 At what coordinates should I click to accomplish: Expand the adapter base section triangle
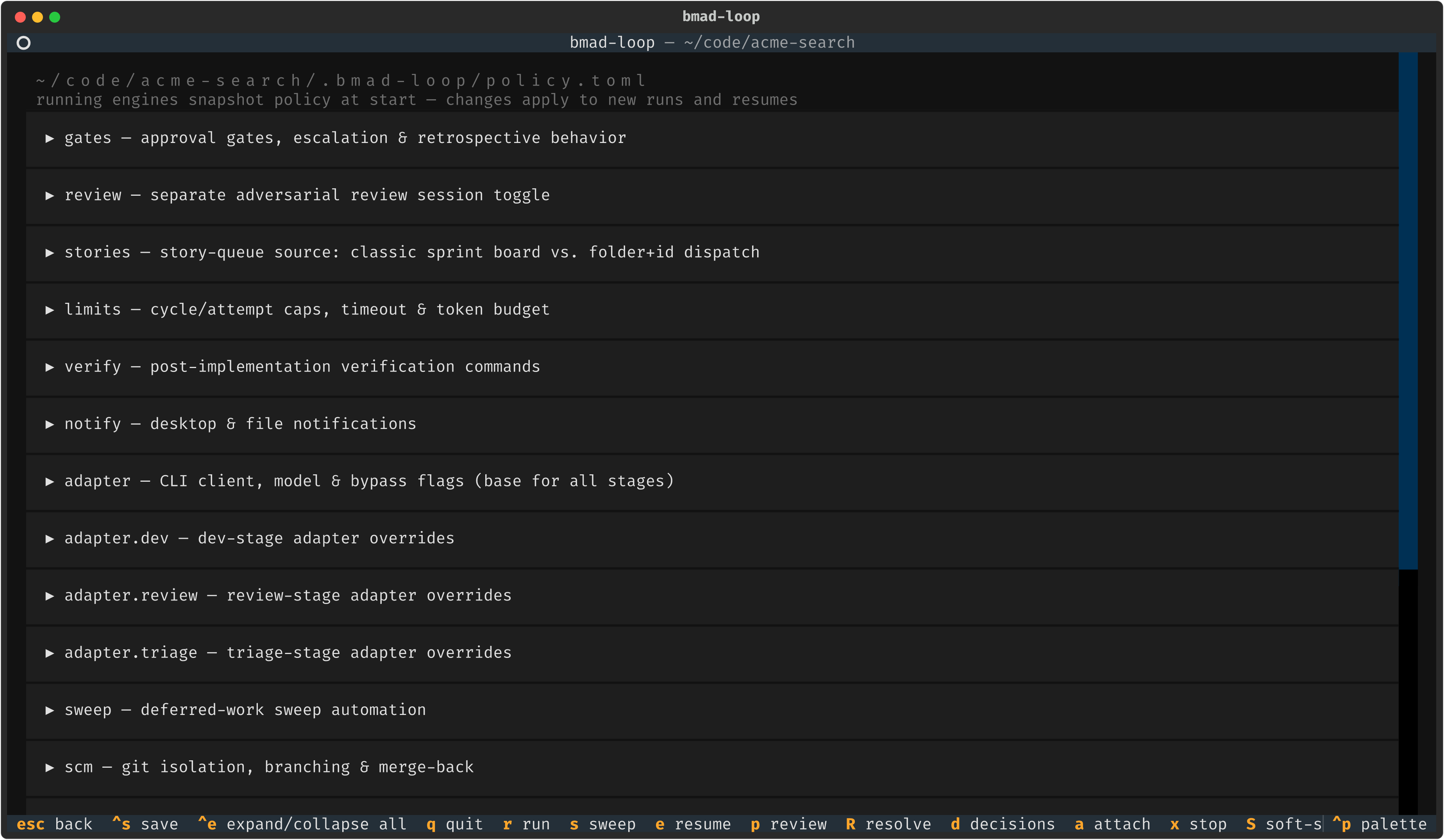pos(50,481)
